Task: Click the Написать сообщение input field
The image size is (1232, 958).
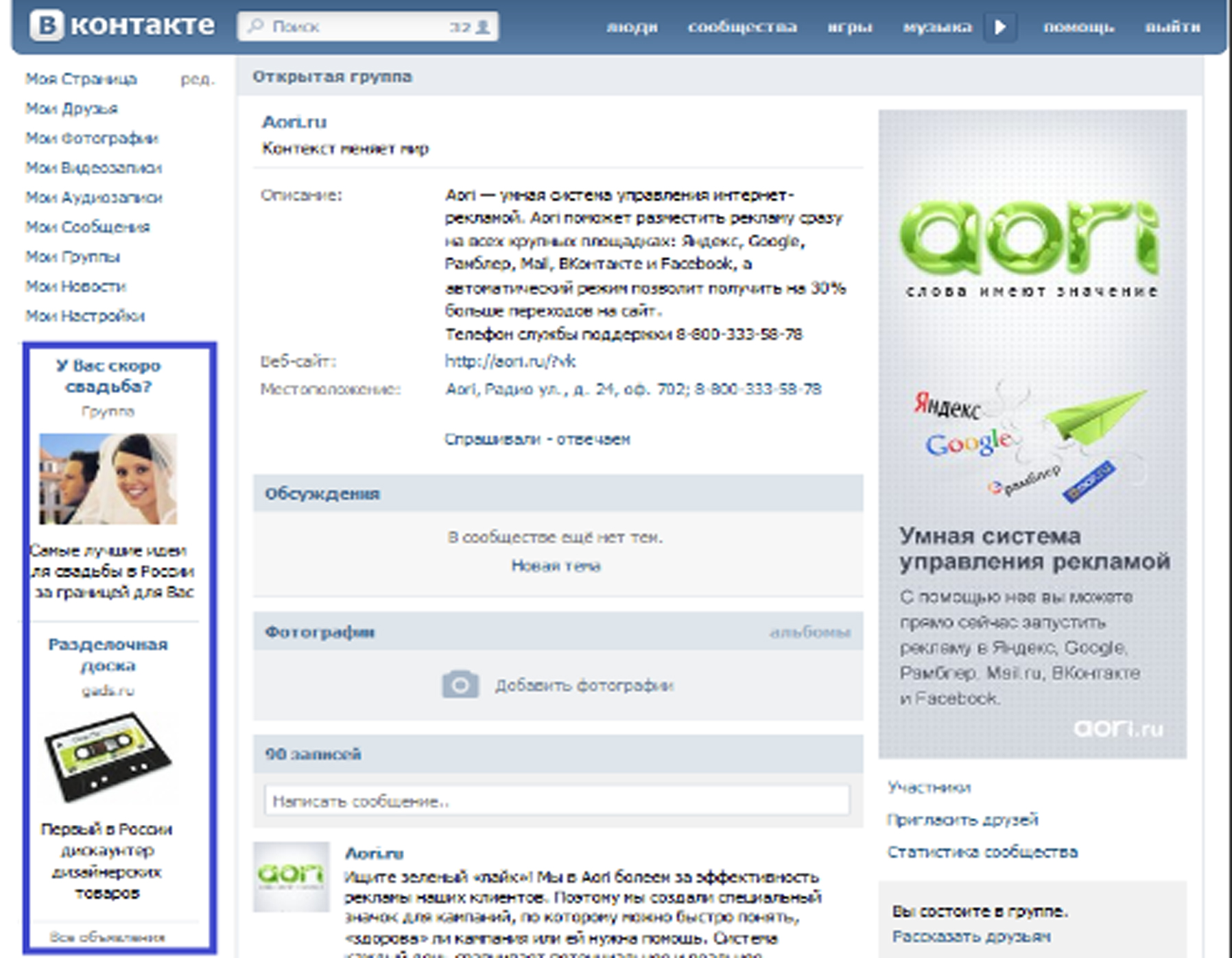Action: [x=556, y=800]
